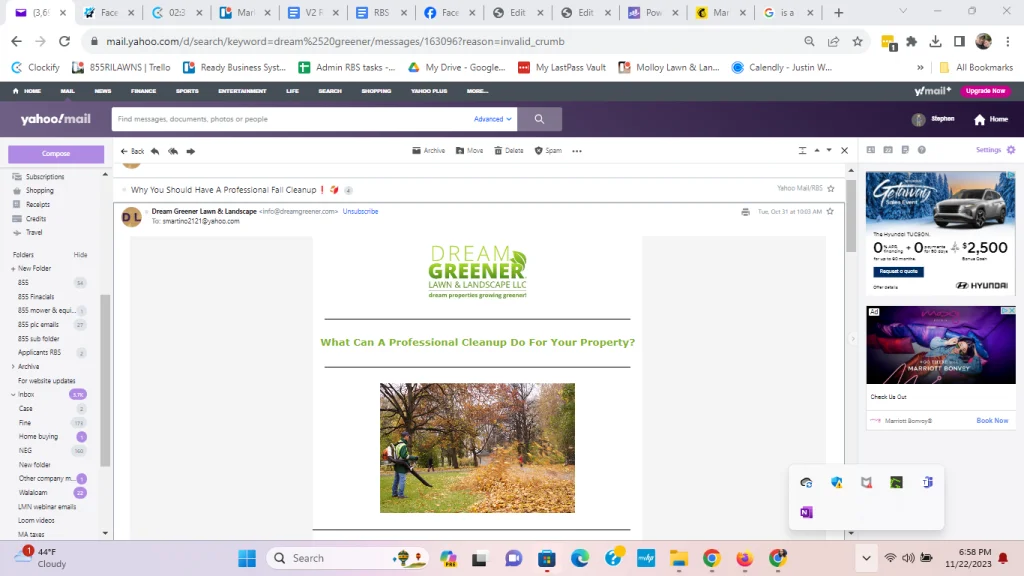Open the three-dot More actions menu

tap(577, 151)
